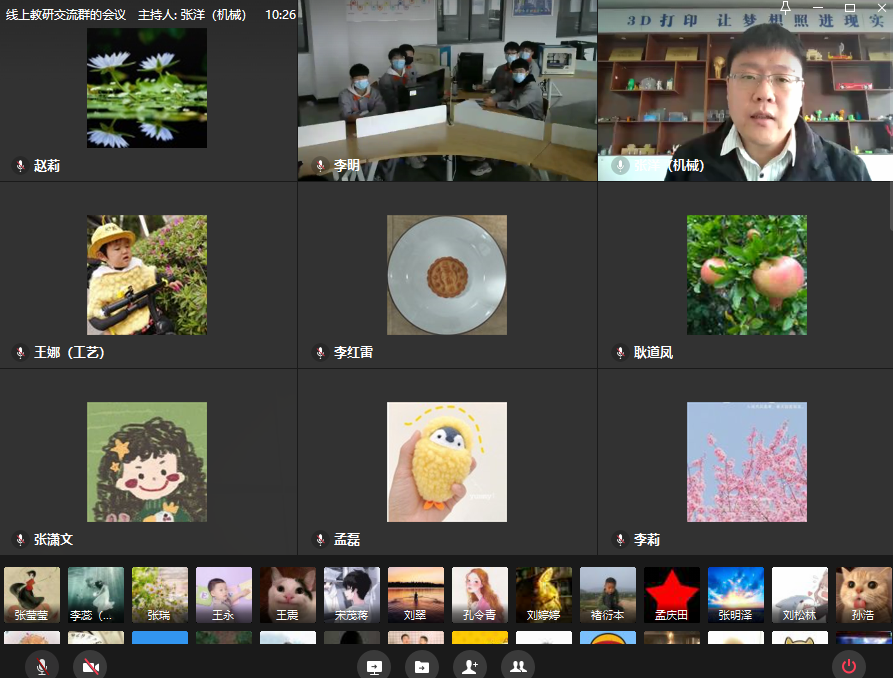893x678 pixels.
Task: Click microphone icon beside 张潇文
Action: 20,540
